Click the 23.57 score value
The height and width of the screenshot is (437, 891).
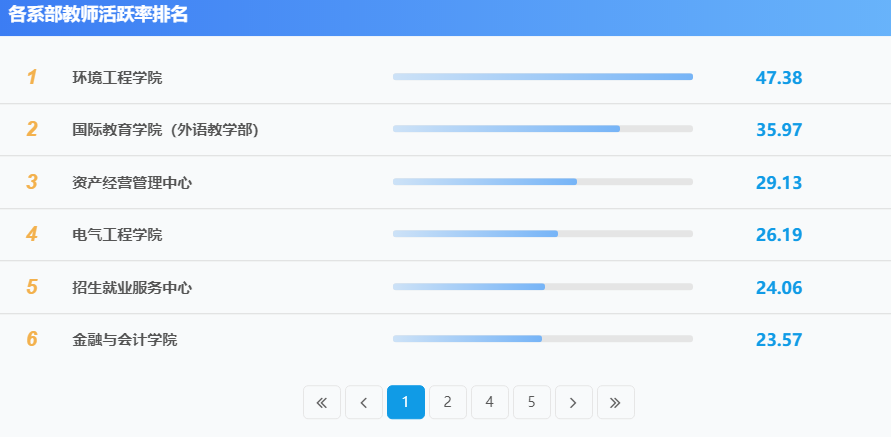(x=779, y=340)
